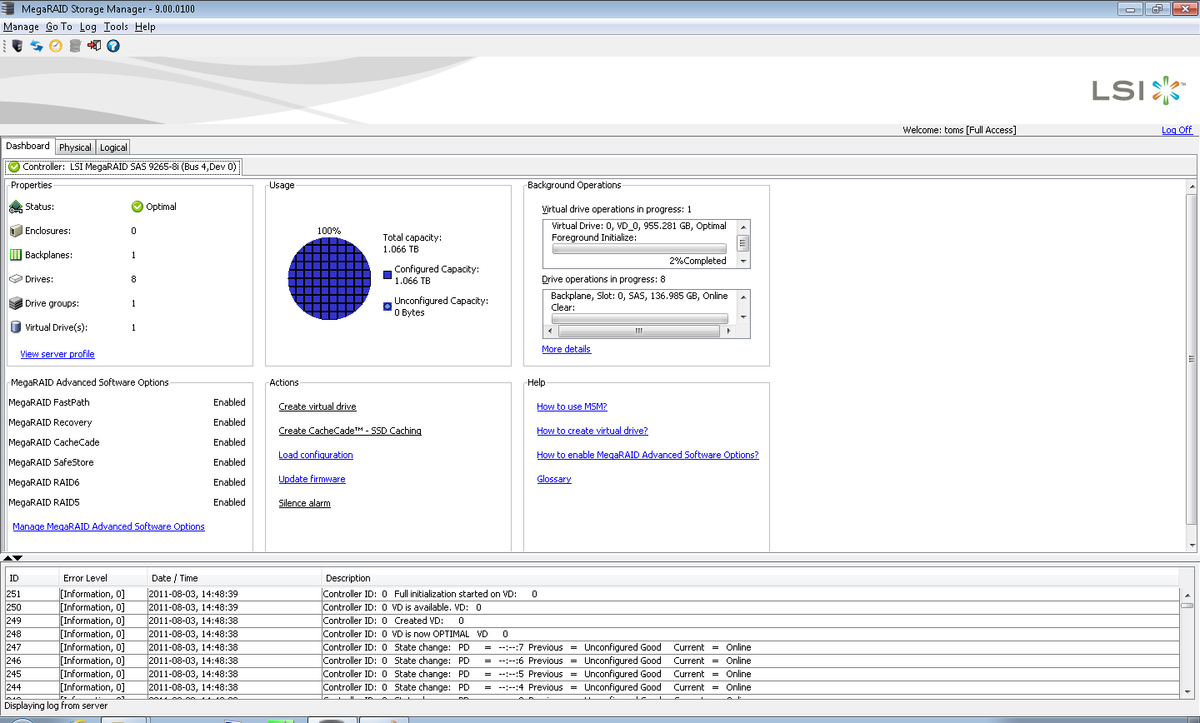The width and height of the screenshot is (1200, 723).
Task: Click the Drive groups icon in Properties
Action: click(x=14, y=303)
